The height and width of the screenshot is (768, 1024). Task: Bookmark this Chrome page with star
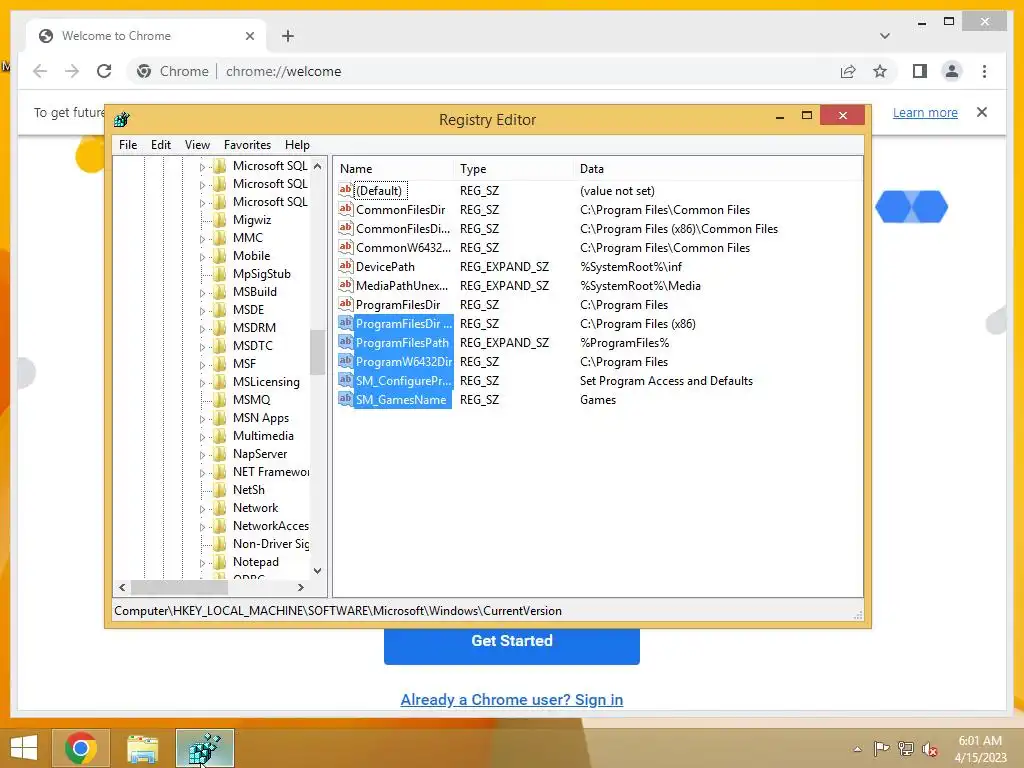[x=880, y=71]
